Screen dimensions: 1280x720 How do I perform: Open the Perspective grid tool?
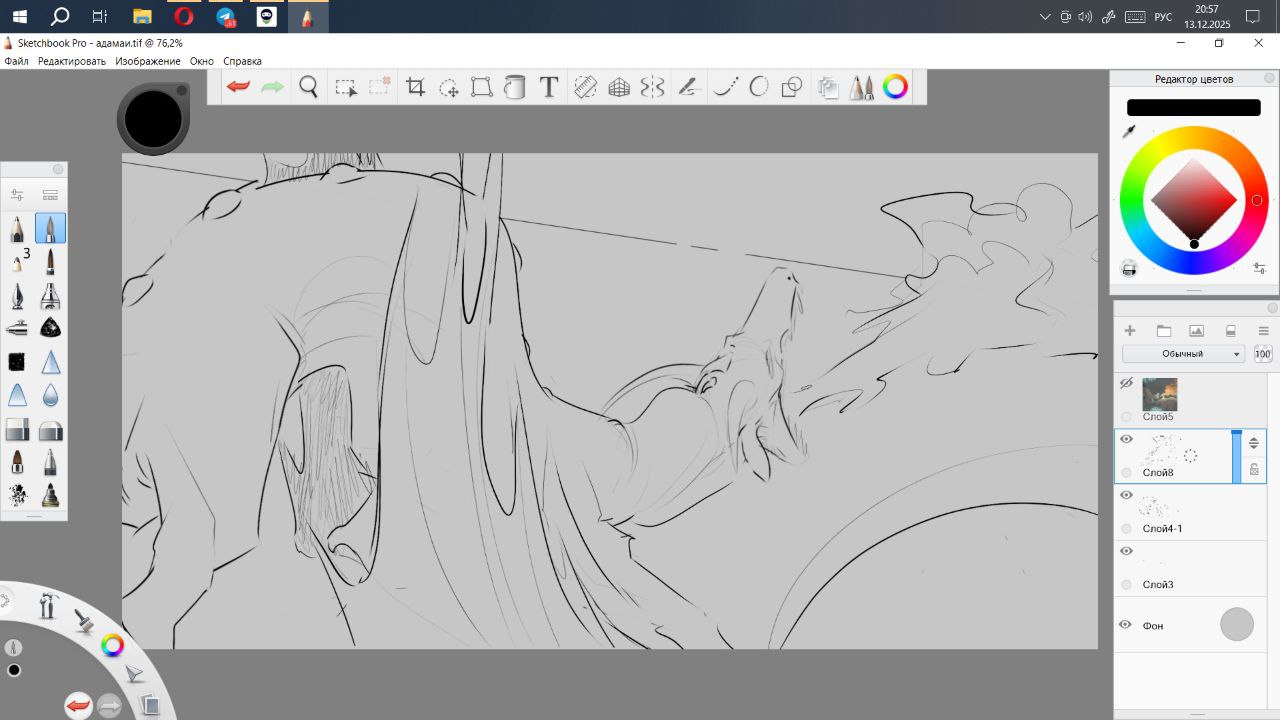coord(619,87)
